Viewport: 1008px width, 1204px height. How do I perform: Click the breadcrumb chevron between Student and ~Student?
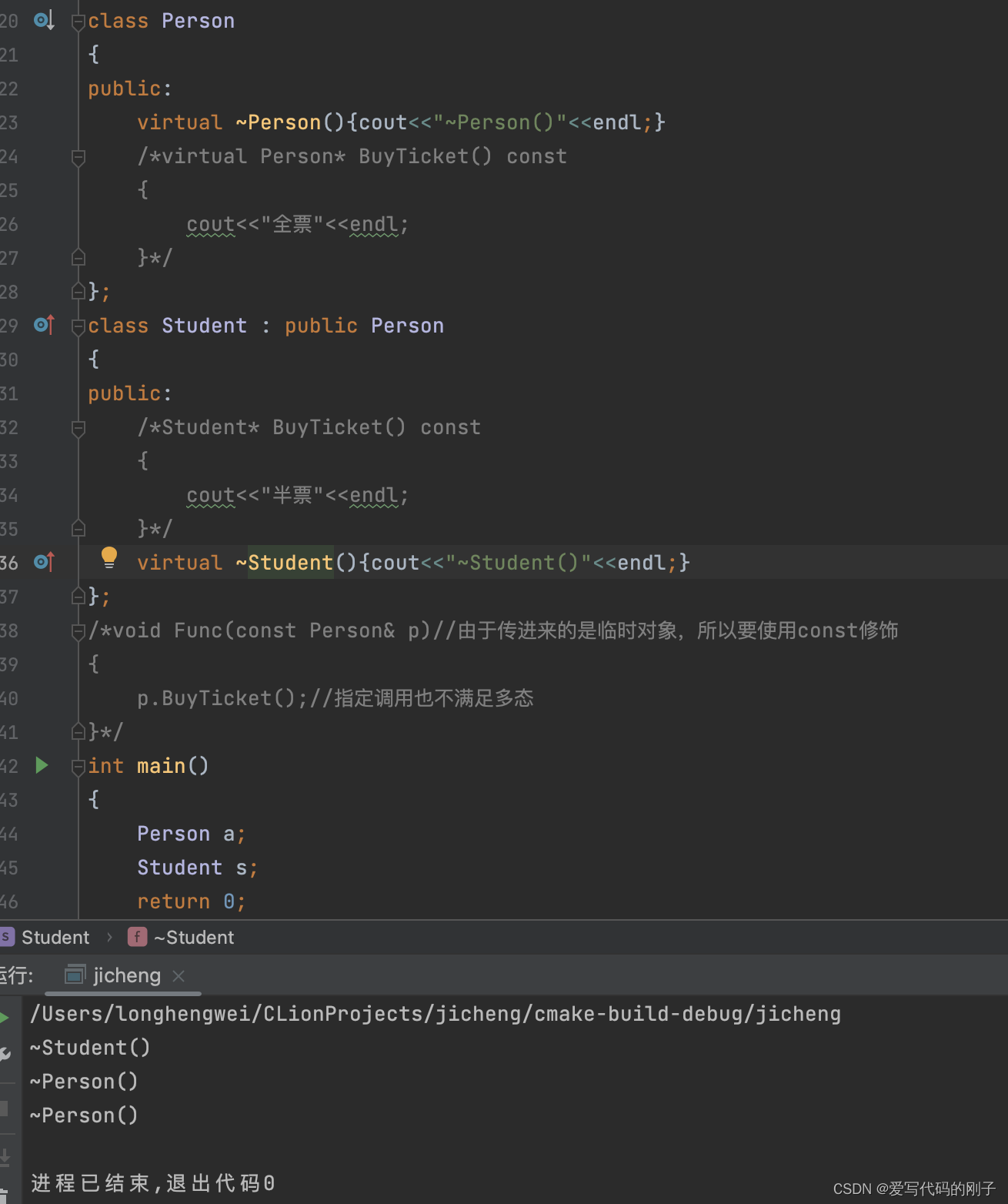[109, 937]
